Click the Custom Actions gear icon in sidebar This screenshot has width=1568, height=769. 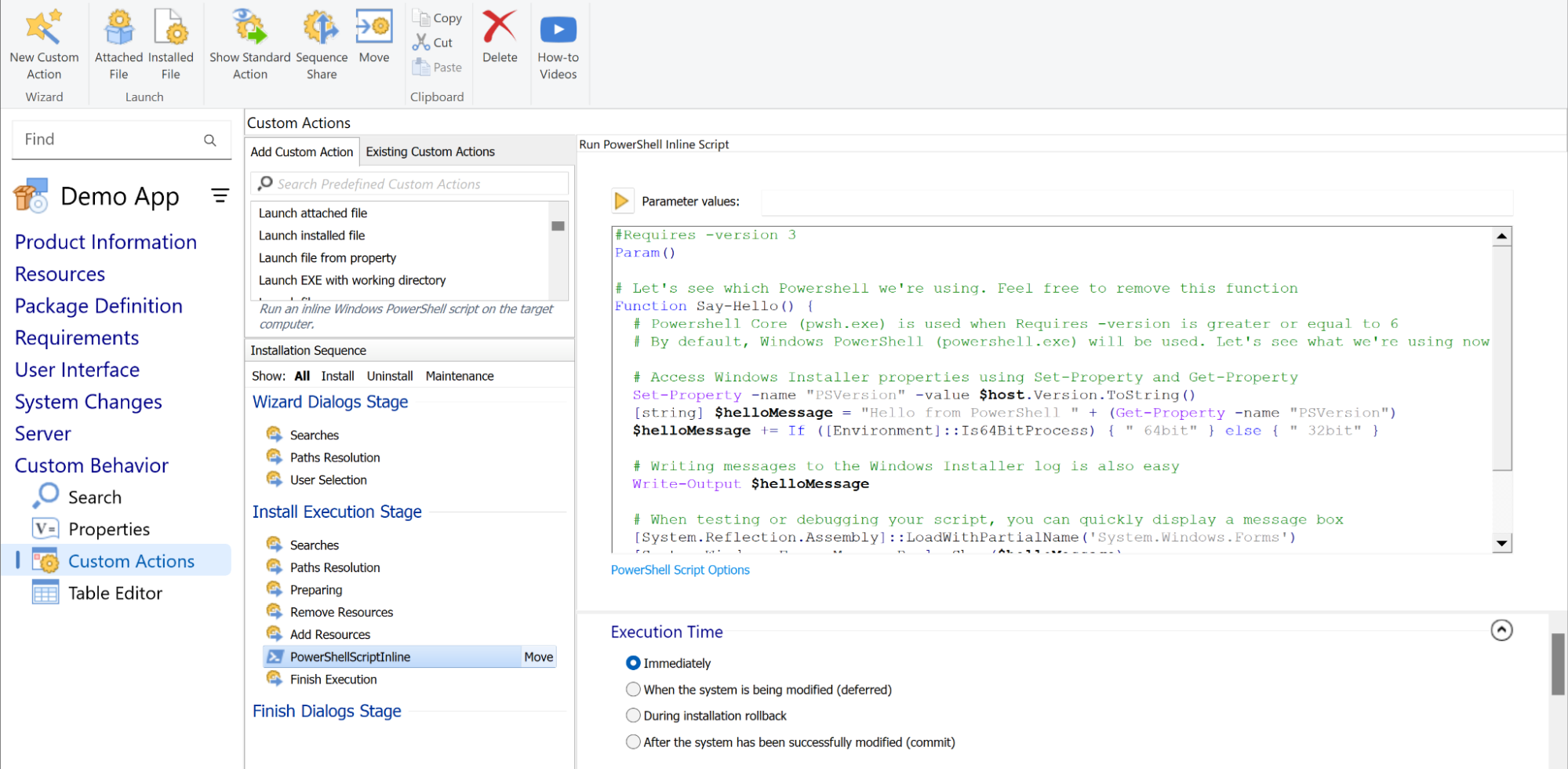45,560
